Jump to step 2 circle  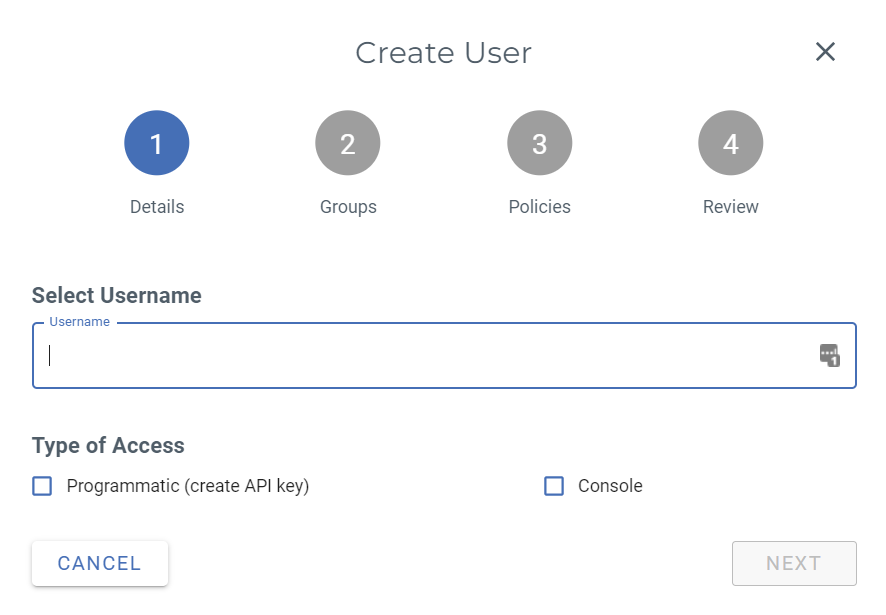[348, 144]
